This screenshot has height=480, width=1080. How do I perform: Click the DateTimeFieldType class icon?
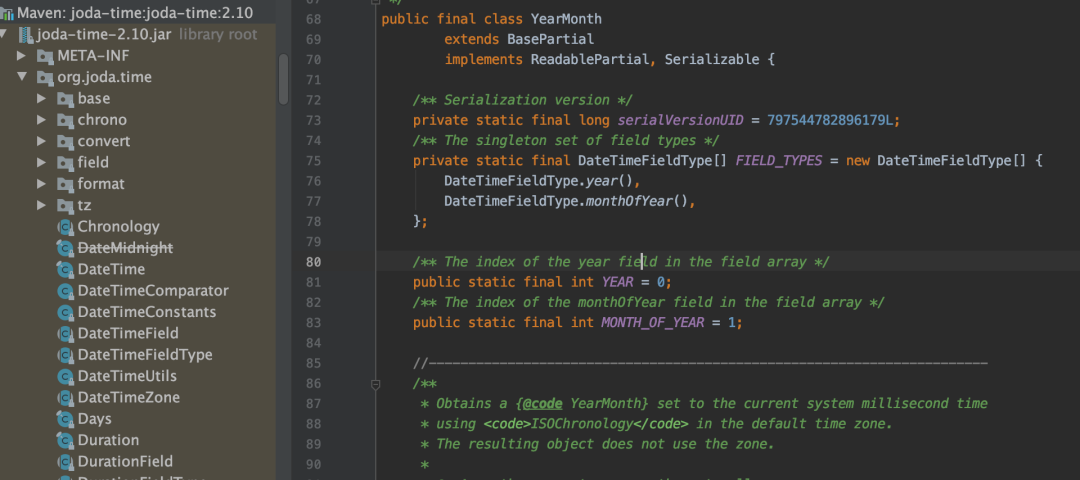coord(65,355)
